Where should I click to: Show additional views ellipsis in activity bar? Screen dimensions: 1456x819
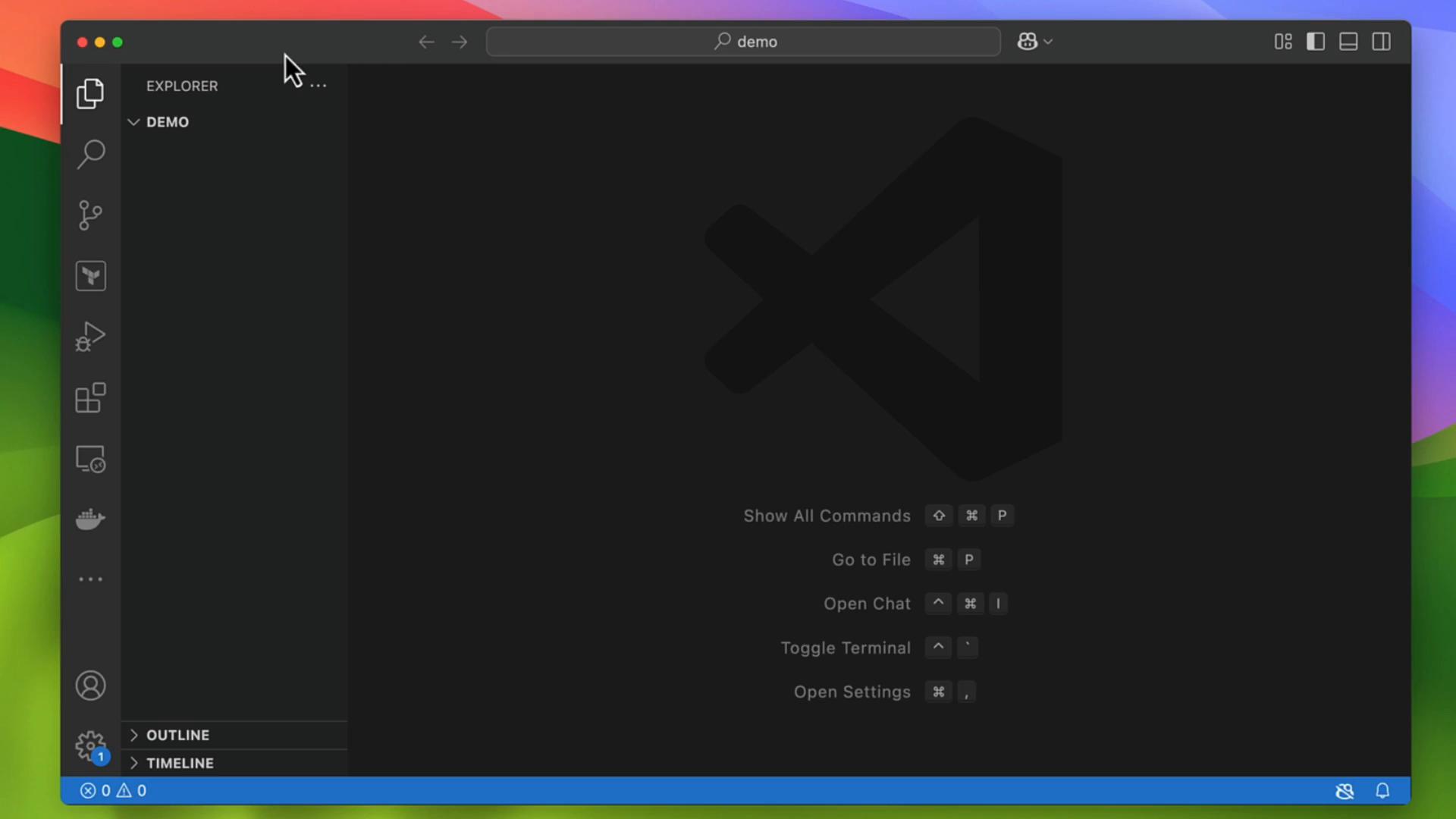pos(90,579)
